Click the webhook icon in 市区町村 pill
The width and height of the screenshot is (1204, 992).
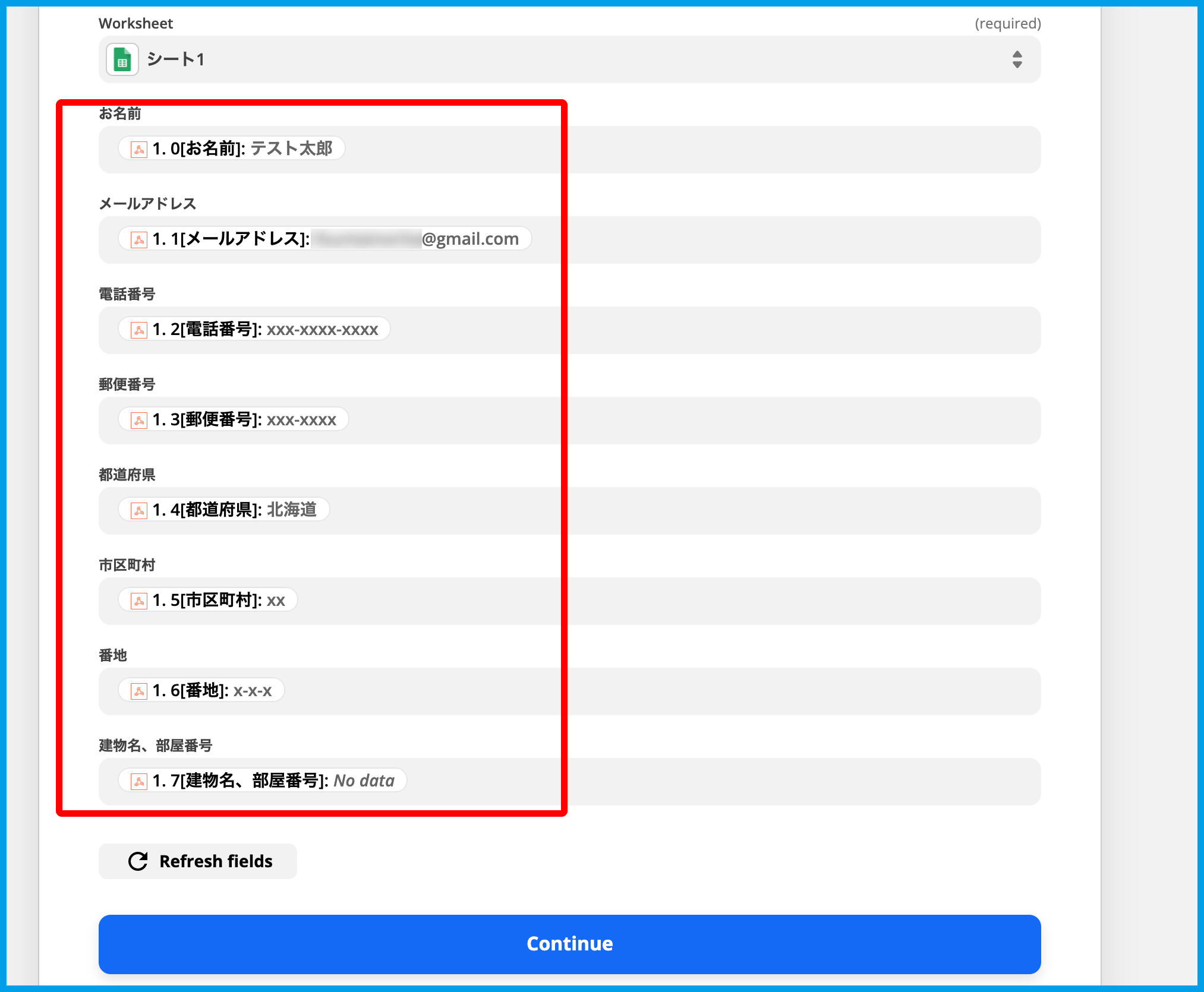click(139, 601)
